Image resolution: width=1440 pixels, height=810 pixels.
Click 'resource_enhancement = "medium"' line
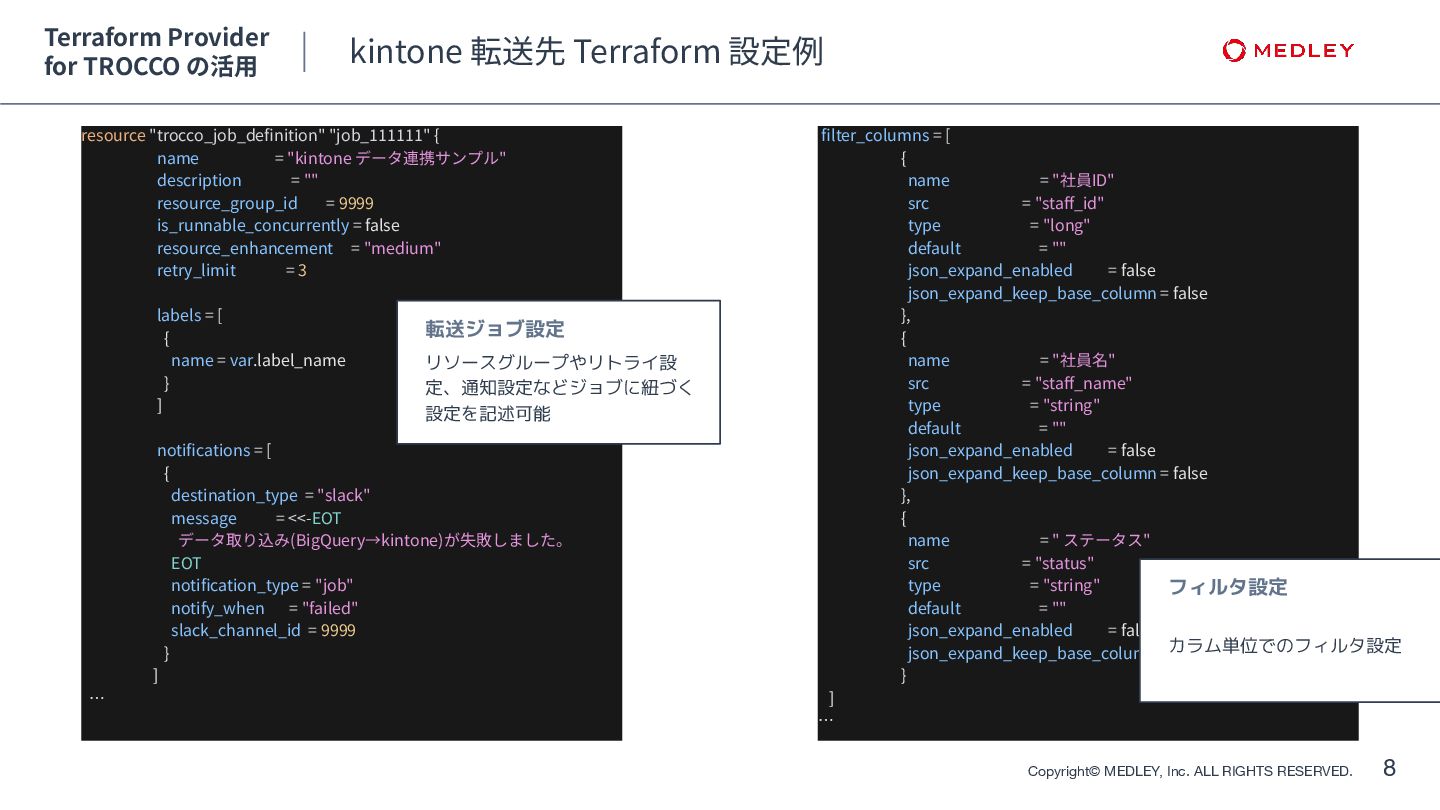pyautogui.click(x=299, y=248)
